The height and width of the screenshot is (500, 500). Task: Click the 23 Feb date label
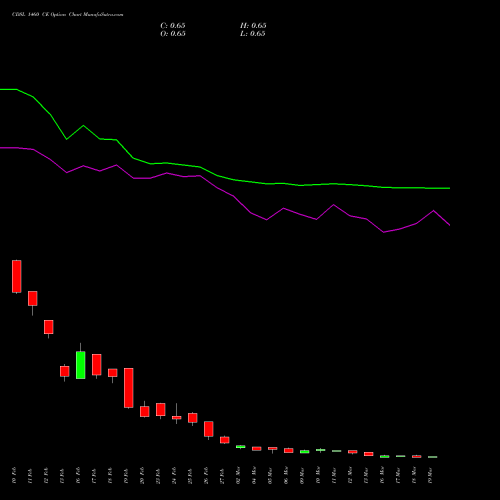(158, 475)
